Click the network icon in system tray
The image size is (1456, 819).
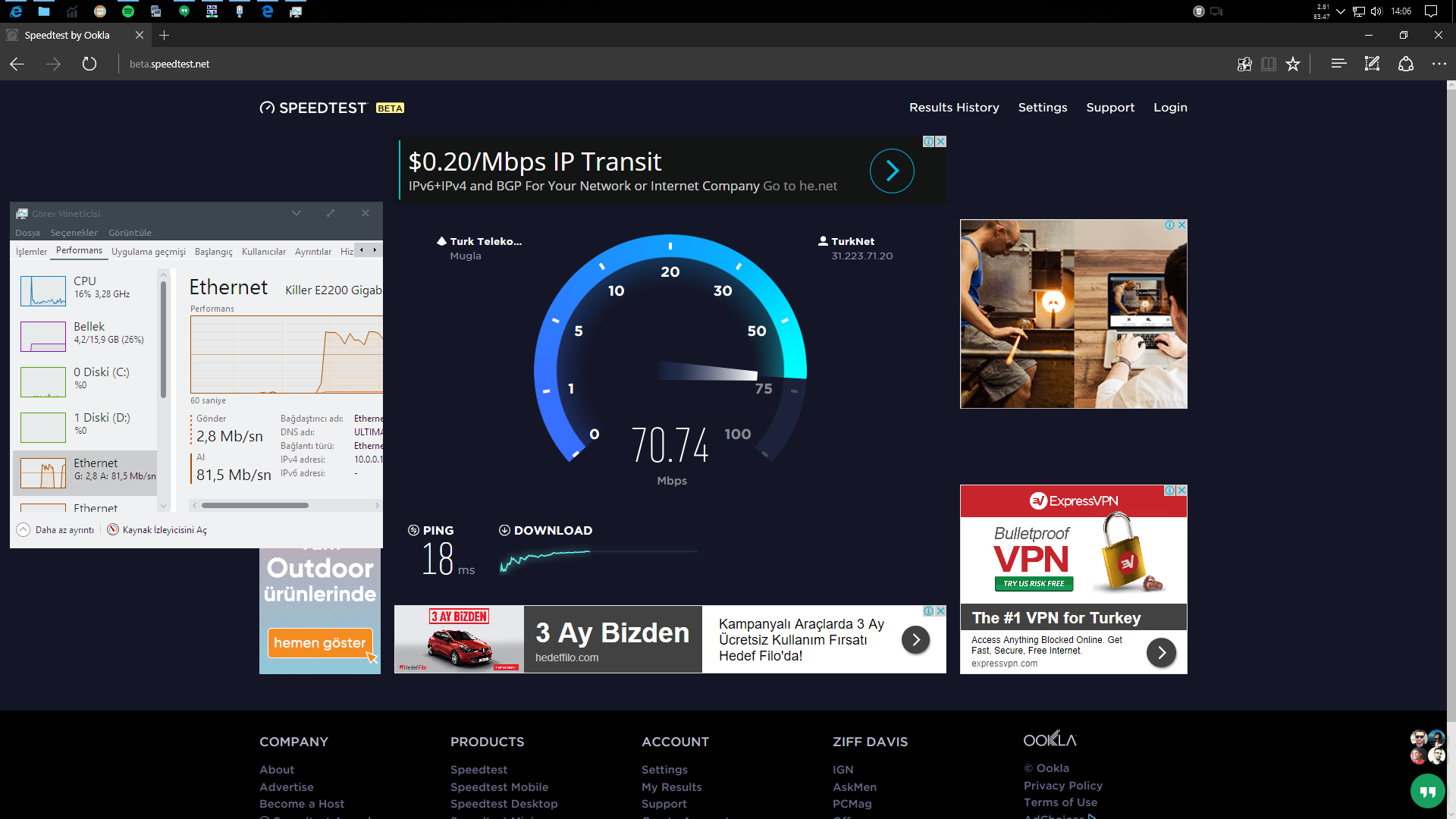[1359, 11]
